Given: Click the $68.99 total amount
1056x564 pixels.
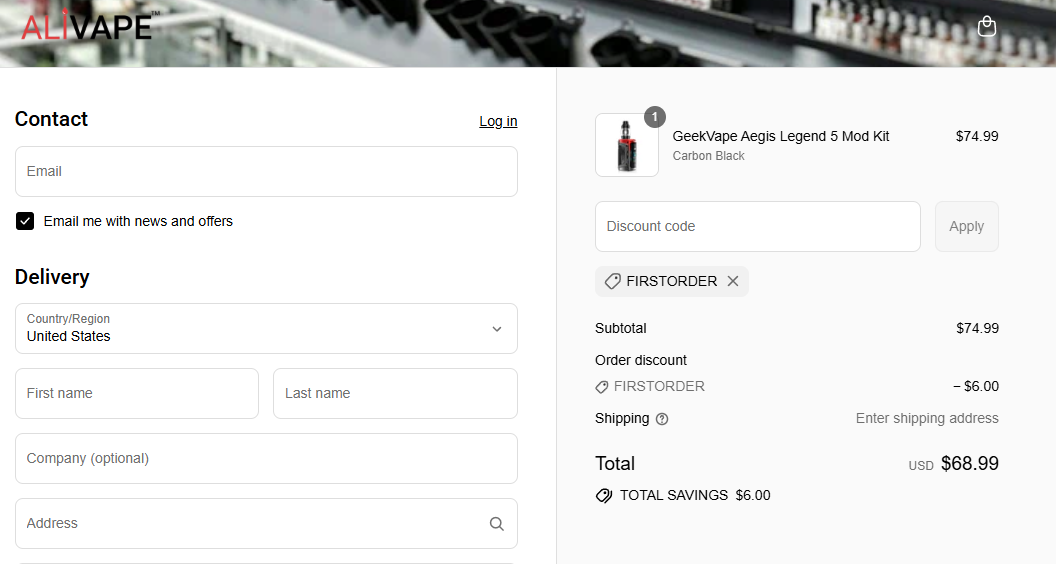Looking at the screenshot, I should 970,464.
